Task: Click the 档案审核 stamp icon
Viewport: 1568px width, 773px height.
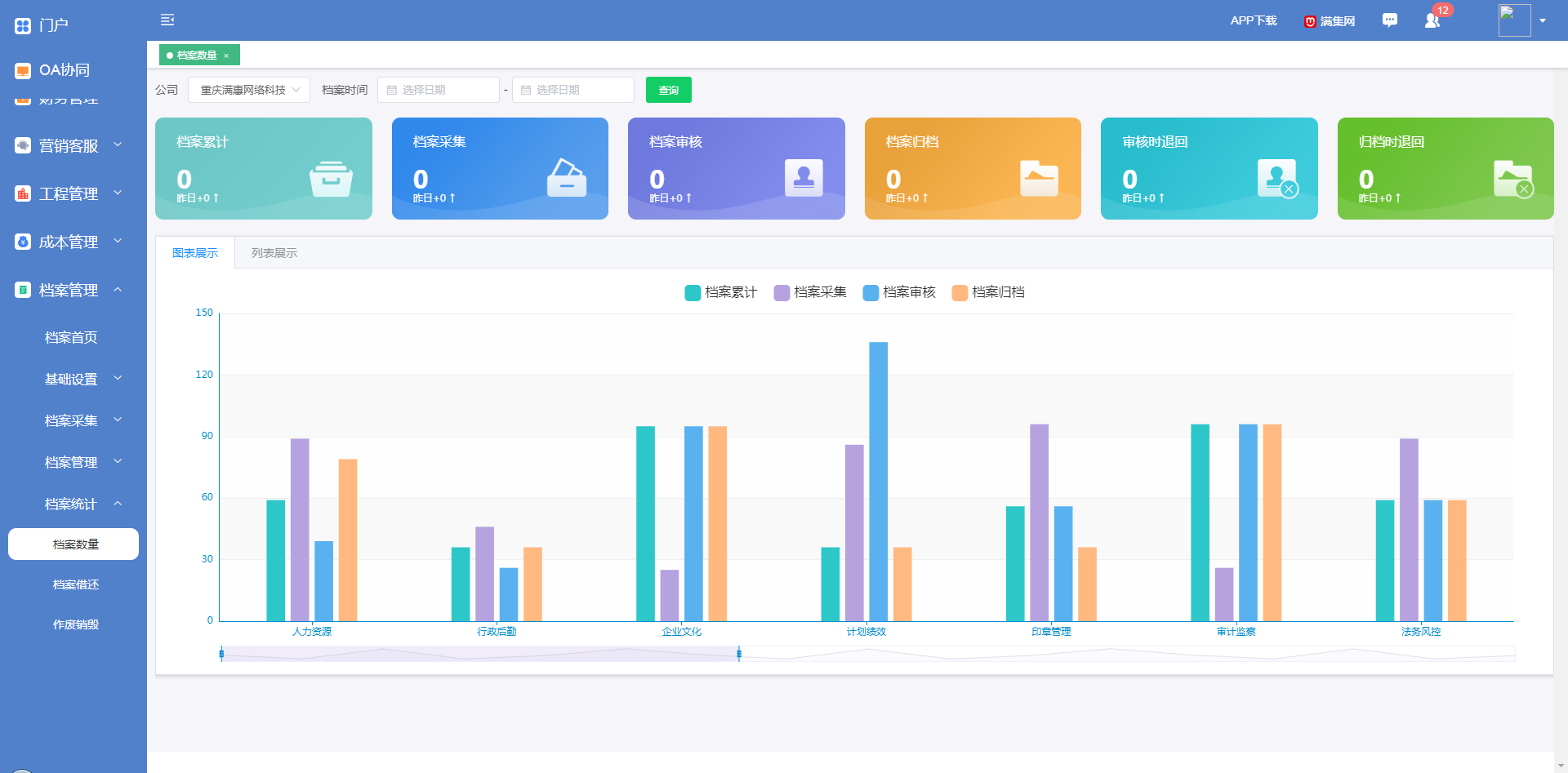Action: click(804, 177)
